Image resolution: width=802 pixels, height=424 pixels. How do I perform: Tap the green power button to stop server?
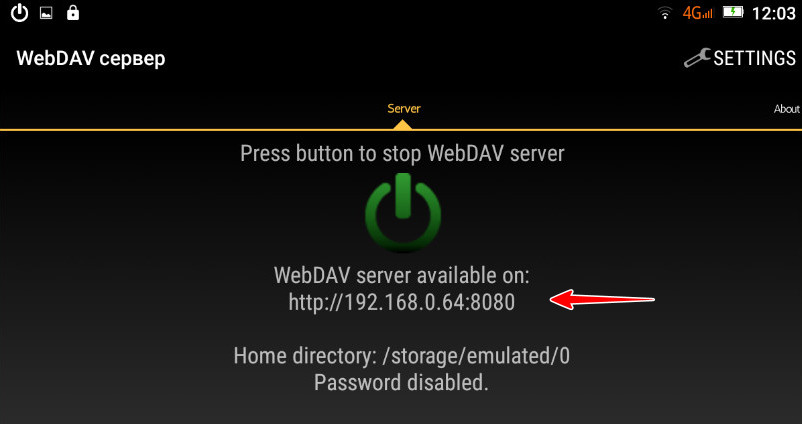pyautogui.click(x=403, y=212)
